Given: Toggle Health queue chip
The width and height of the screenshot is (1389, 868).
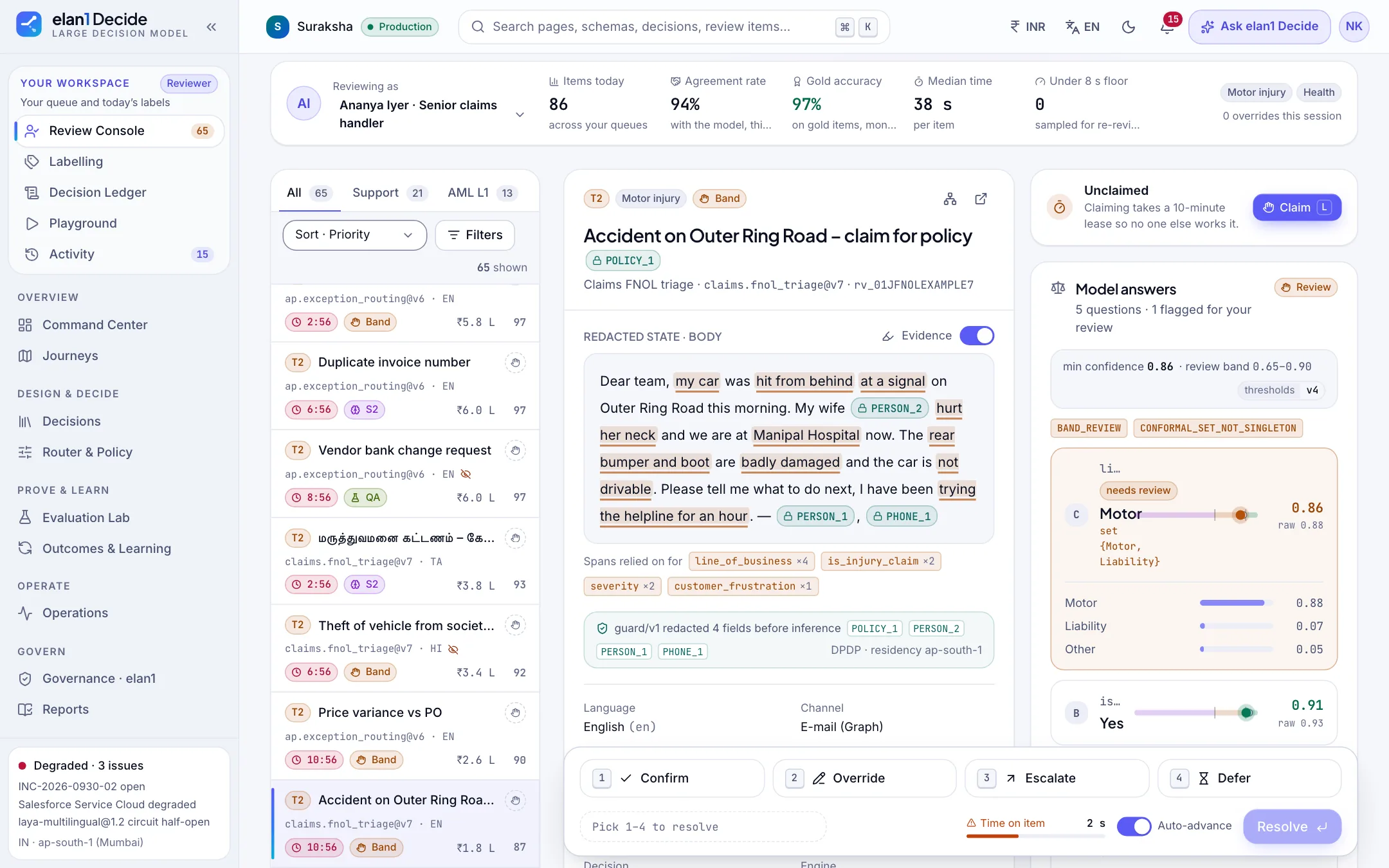Looking at the screenshot, I should tap(1318, 93).
